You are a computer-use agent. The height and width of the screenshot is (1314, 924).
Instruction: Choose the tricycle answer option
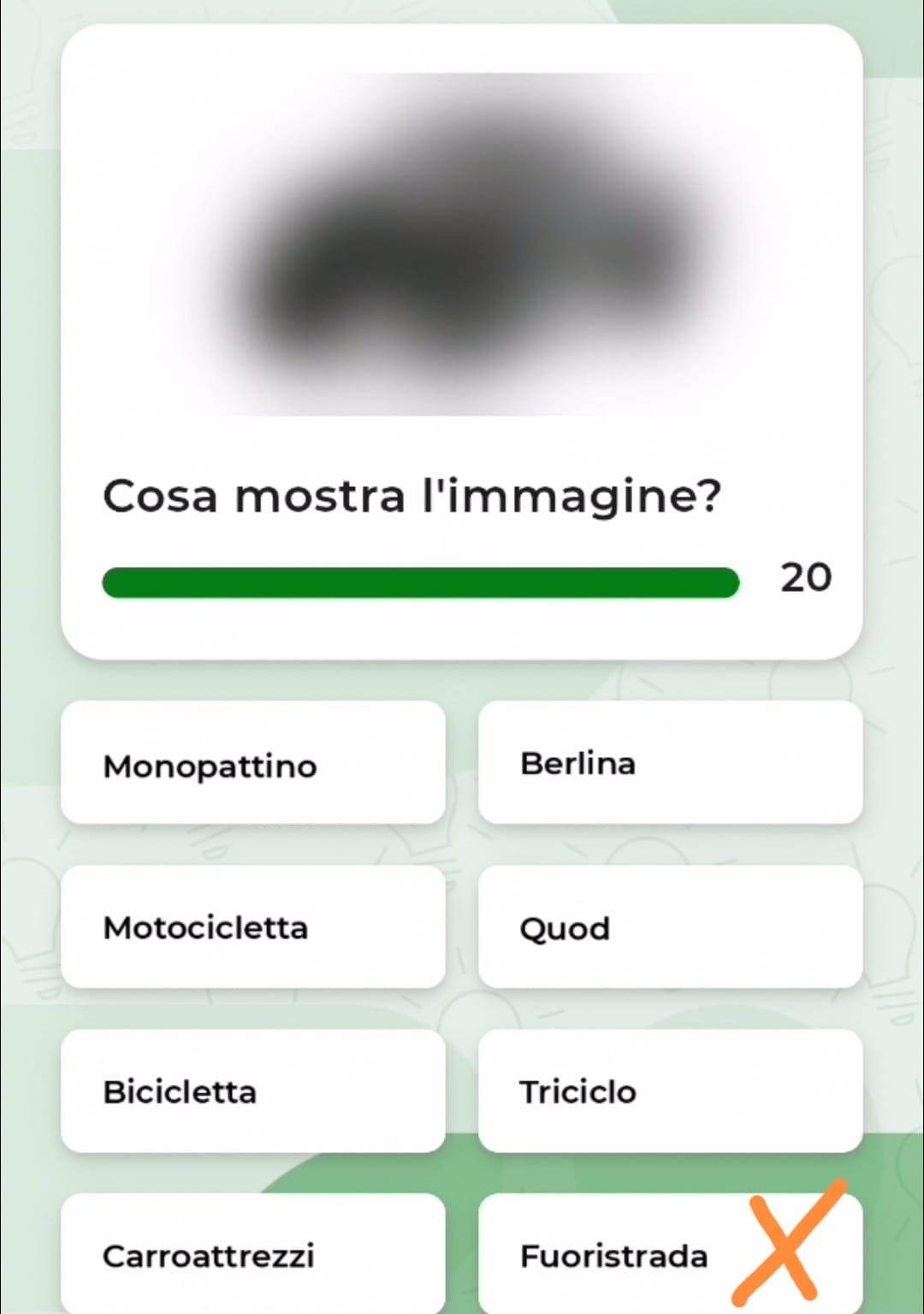pyautogui.click(x=671, y=1092)
